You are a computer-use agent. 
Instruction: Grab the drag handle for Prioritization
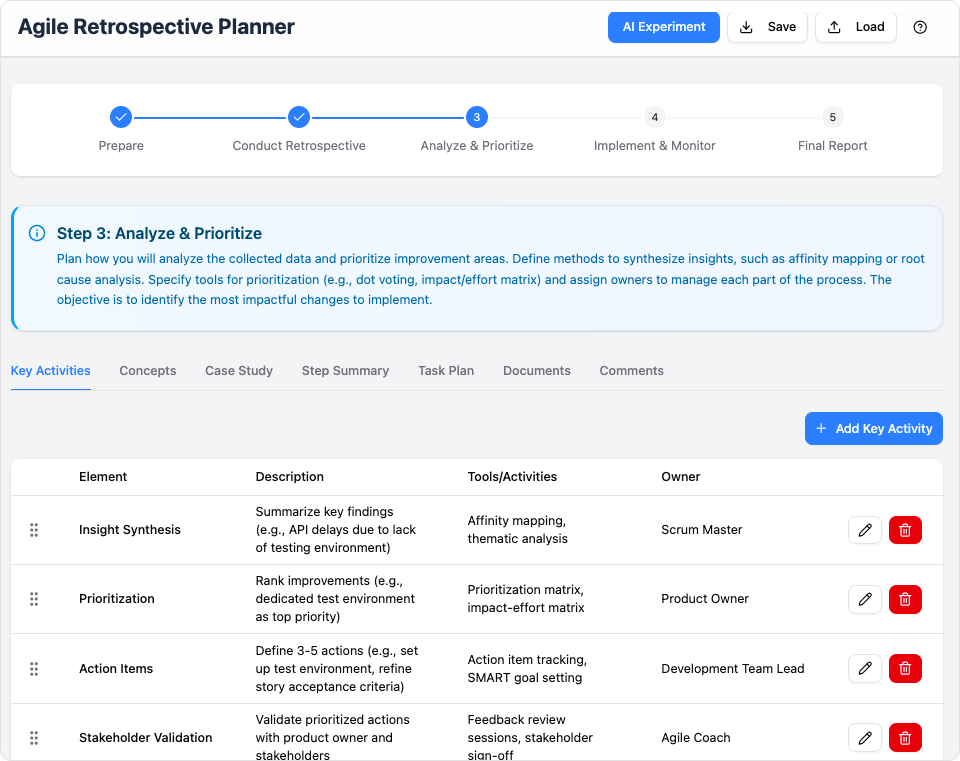34,599
